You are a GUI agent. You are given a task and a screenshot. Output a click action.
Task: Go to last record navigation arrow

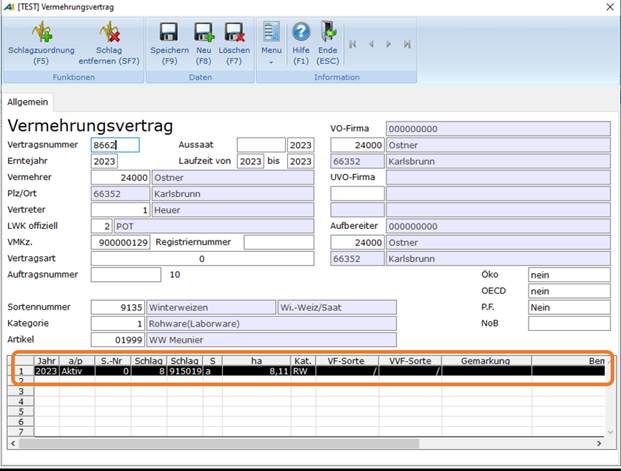[407, 44]
